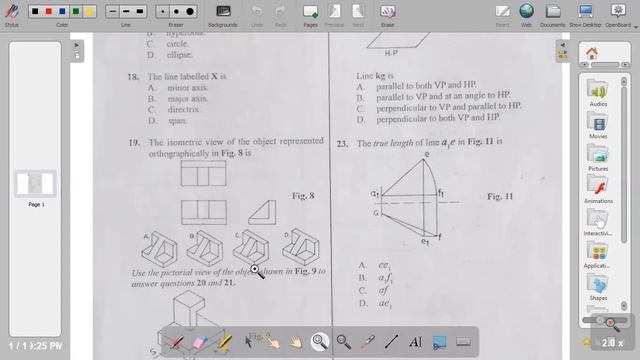Click the library tab icon on right panel

pos(563,55)
